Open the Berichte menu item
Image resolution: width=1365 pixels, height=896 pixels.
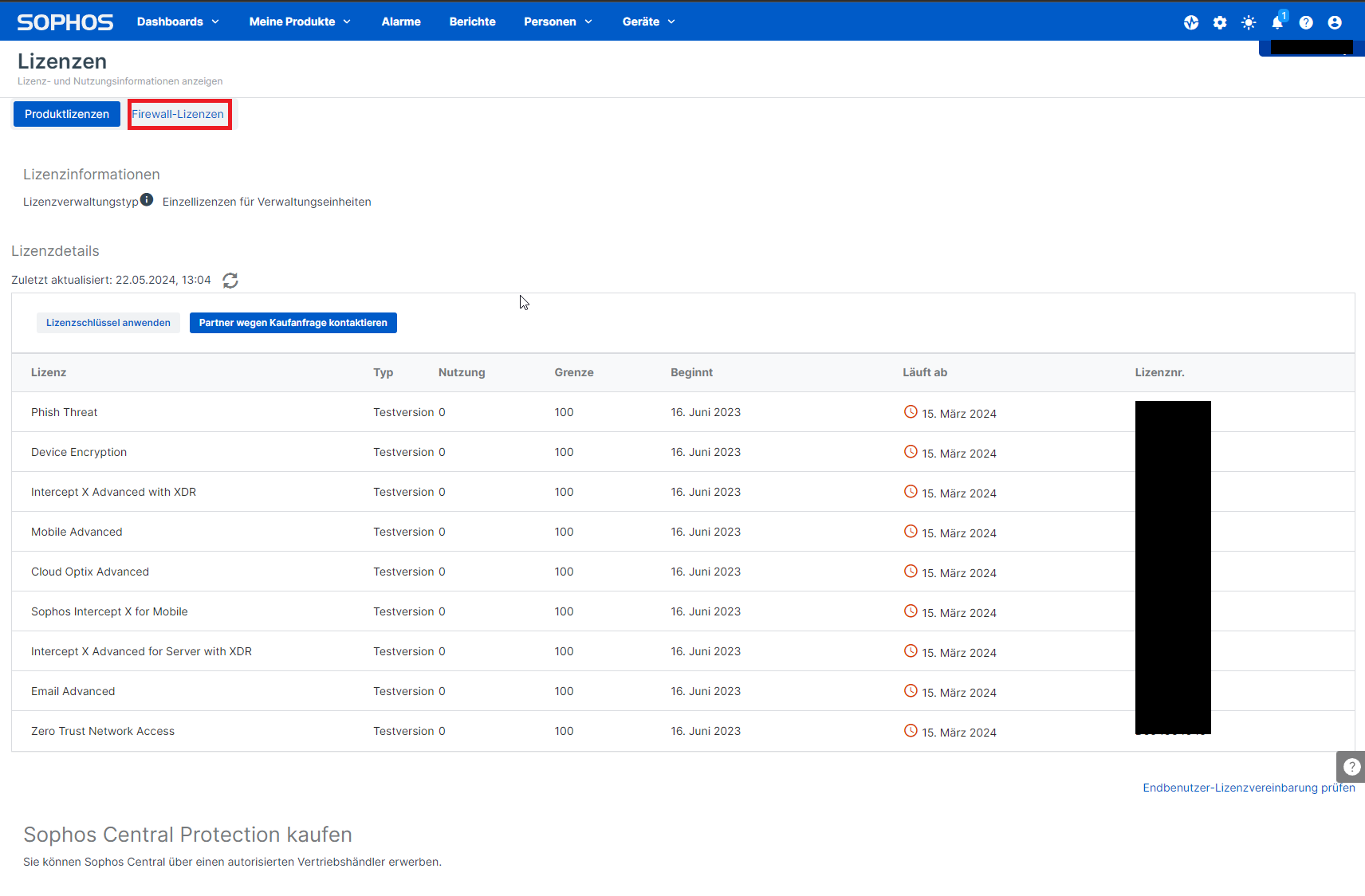473,22
